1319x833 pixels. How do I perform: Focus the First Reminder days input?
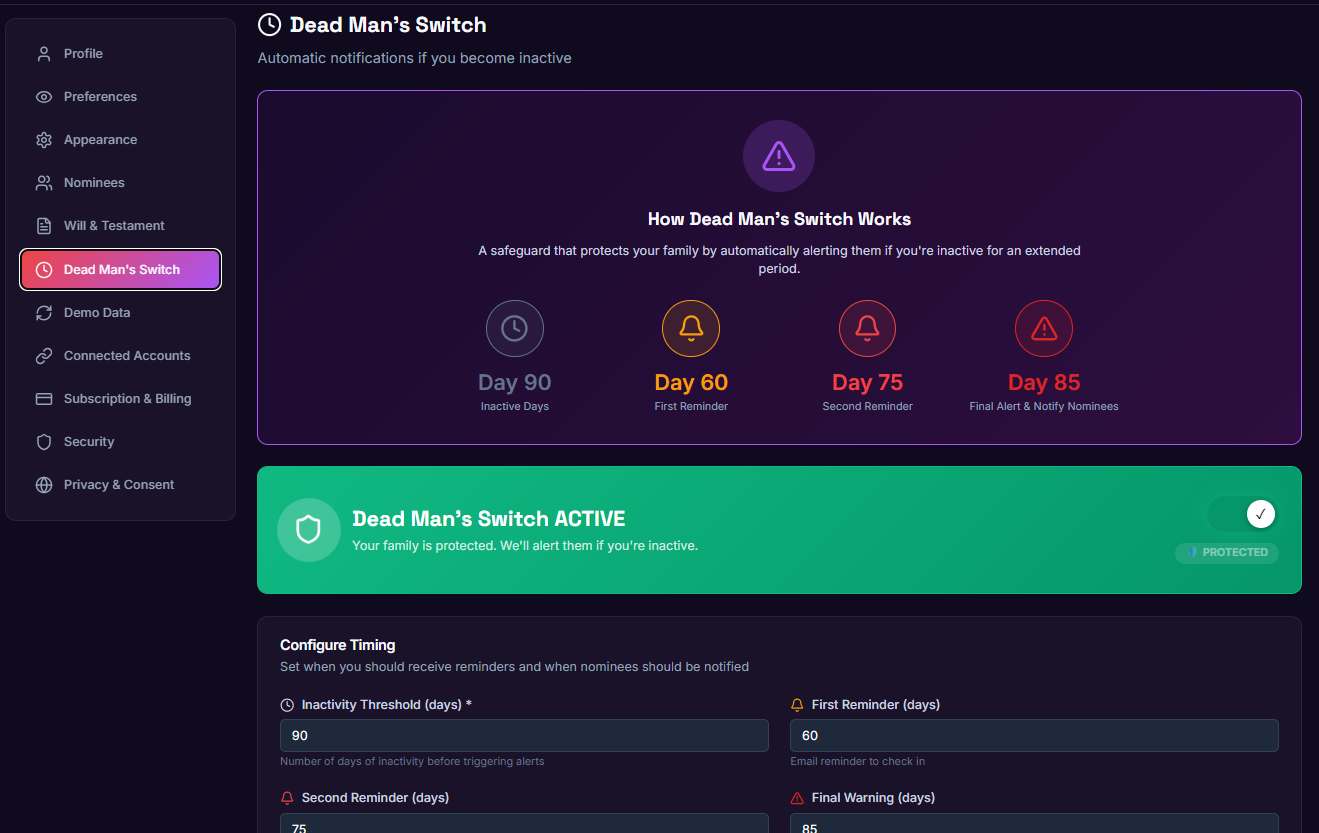click(x=1034, y=736)
